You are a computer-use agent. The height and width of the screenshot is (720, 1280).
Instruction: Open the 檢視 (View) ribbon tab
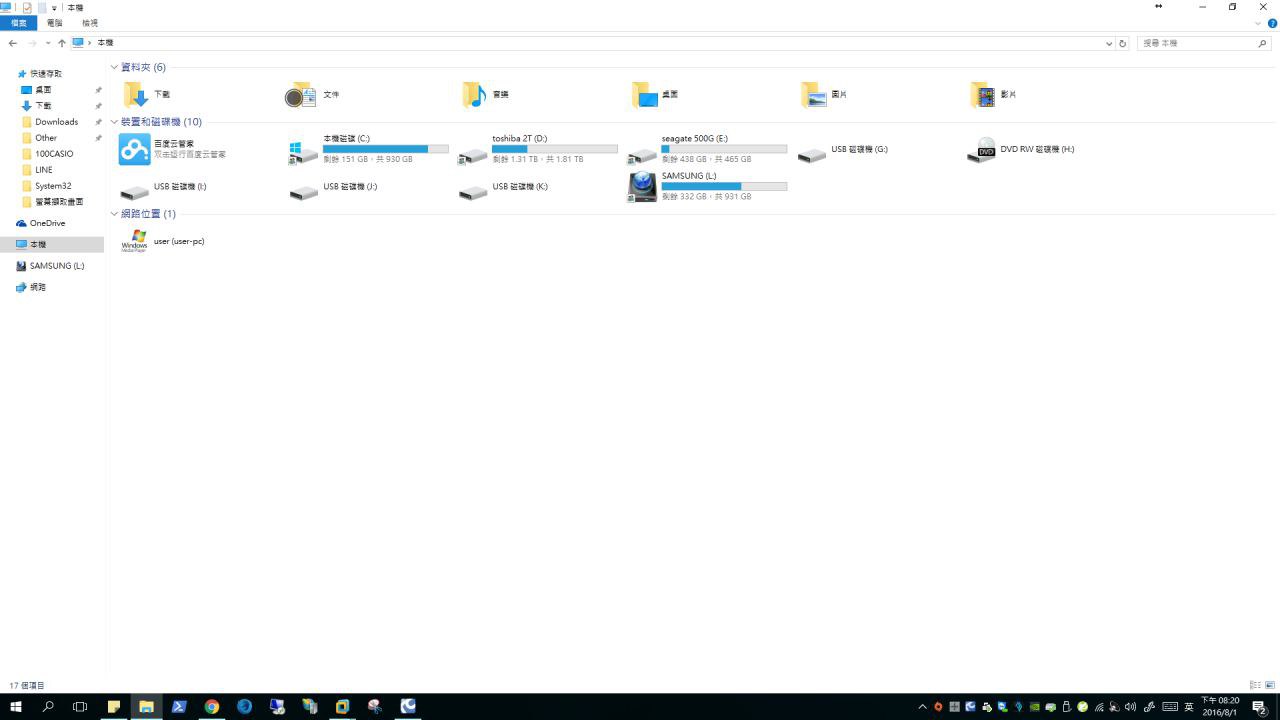(90, 23)
